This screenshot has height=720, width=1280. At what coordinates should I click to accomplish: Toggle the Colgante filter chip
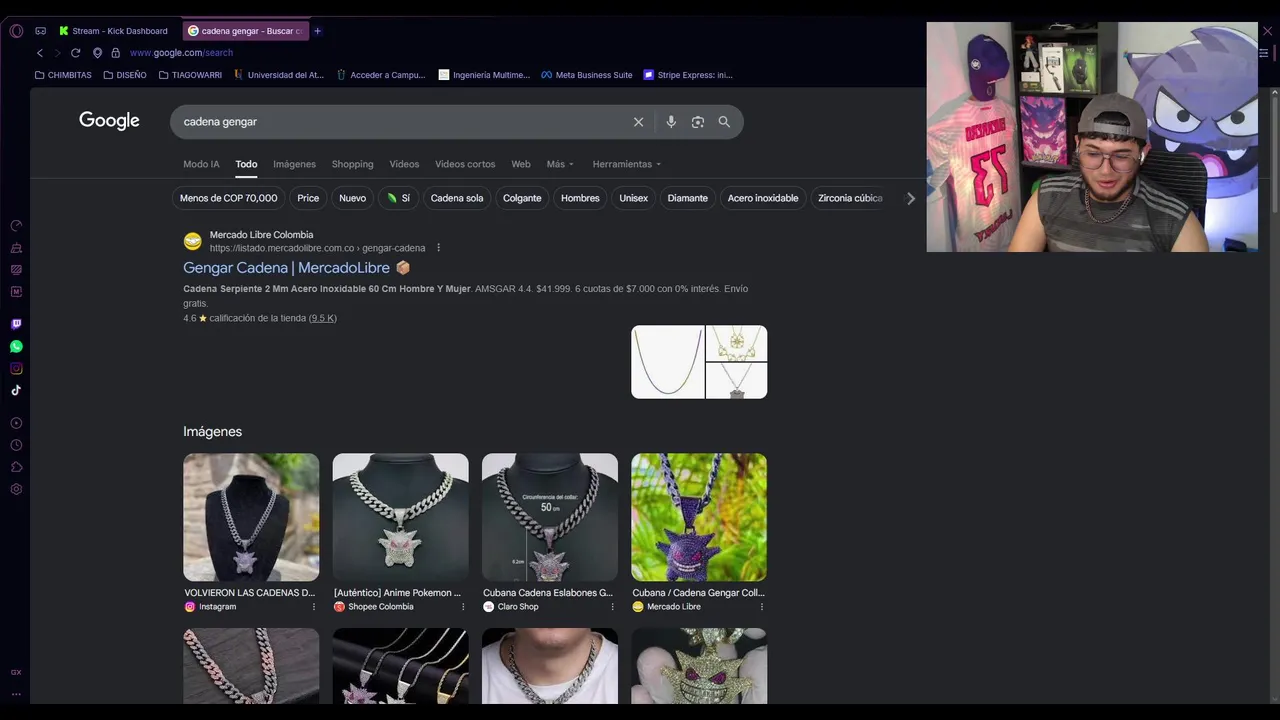[x=522, y=198]
